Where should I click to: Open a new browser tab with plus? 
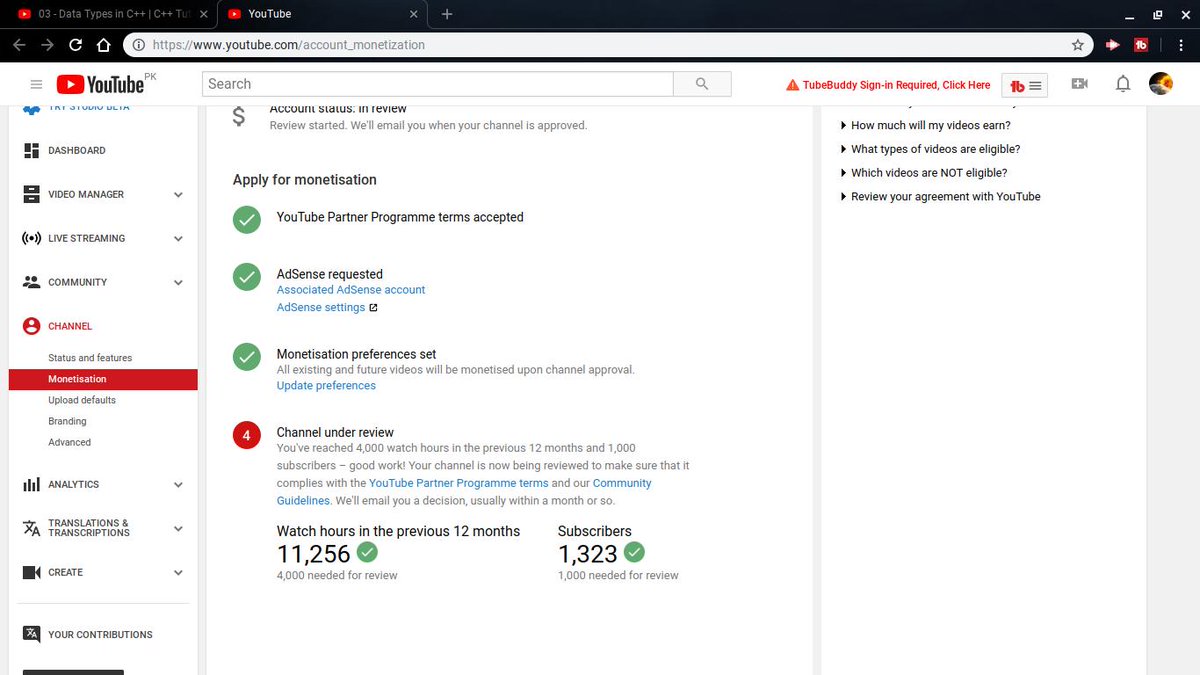coord(447,14)
